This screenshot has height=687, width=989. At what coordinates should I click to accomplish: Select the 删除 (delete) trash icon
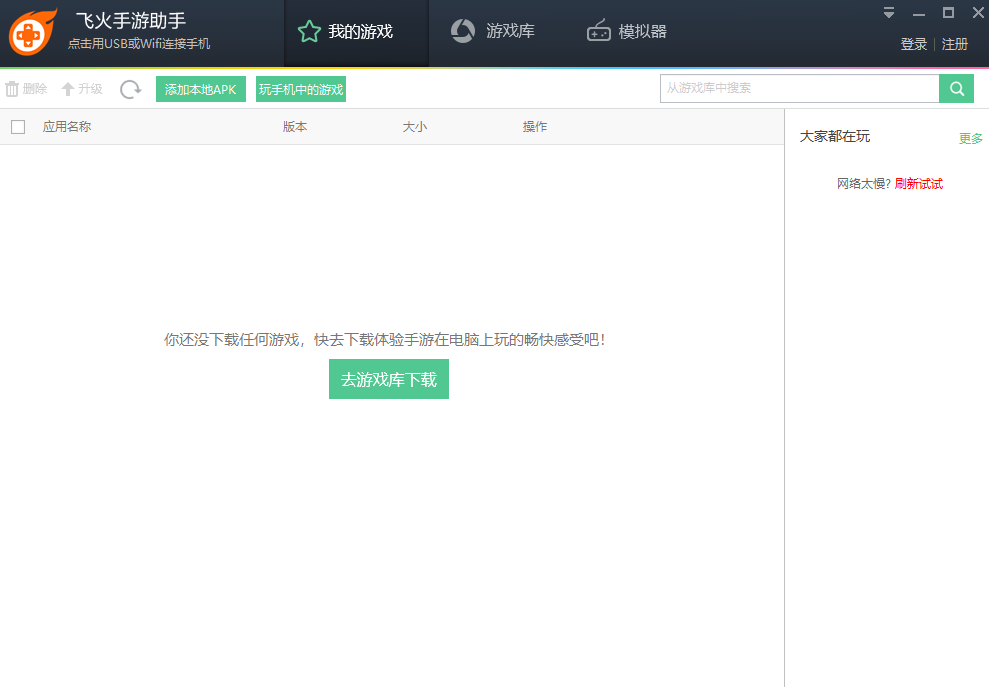click(x=10, y=88)
